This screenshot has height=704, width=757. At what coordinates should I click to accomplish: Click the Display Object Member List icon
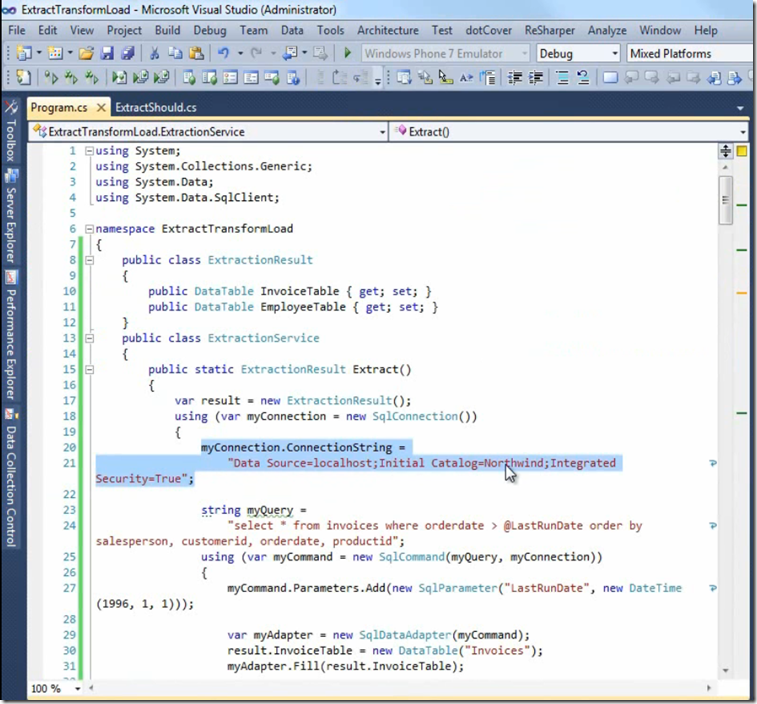point(404,77)
